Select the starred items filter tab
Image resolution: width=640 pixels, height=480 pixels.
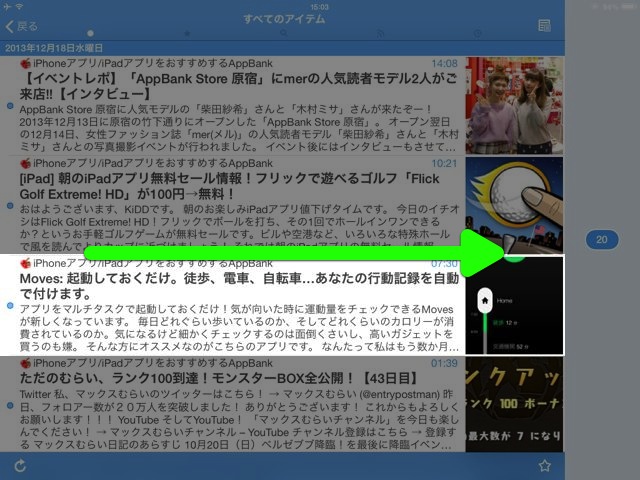(187, 33)
